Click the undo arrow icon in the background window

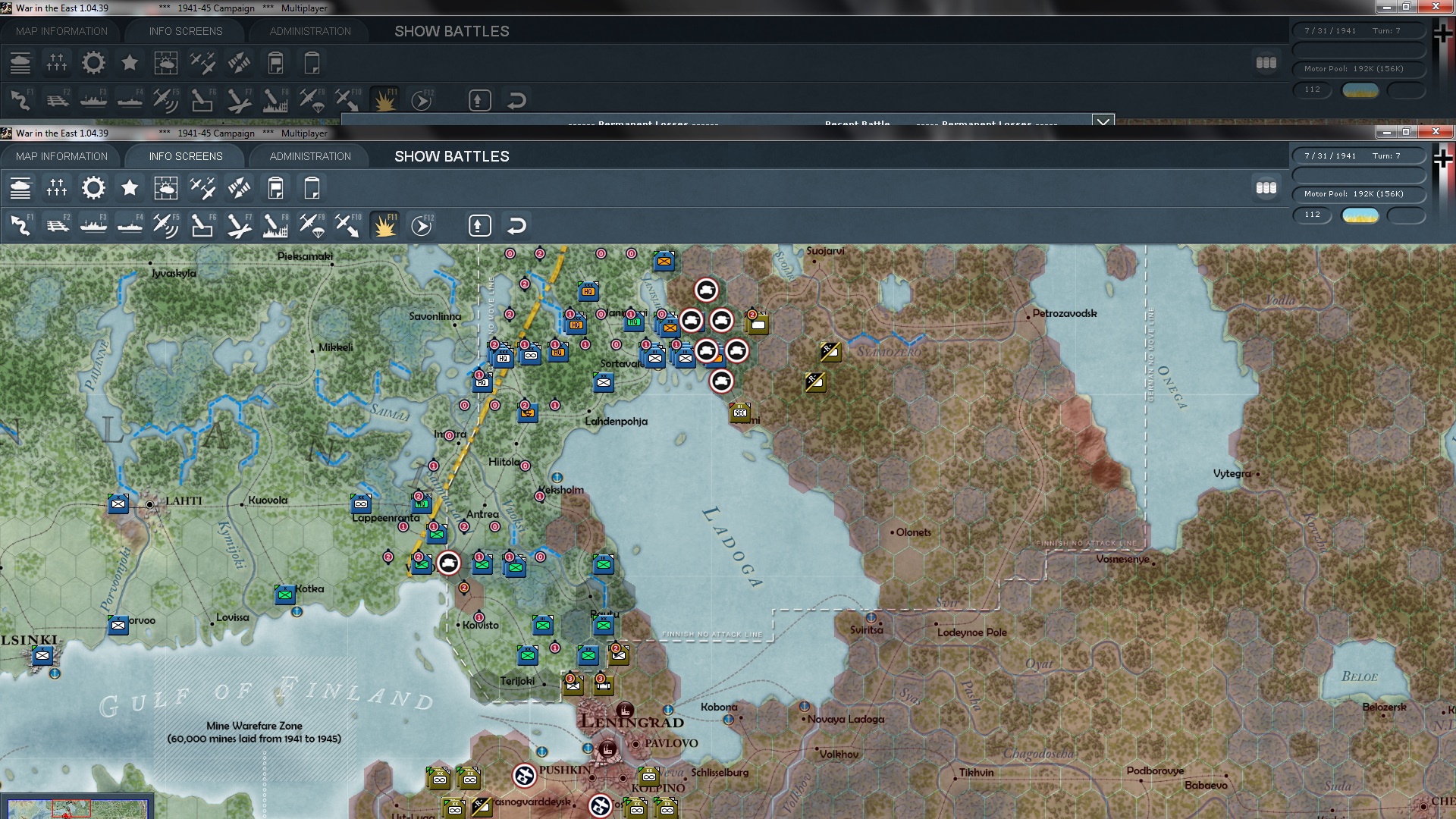pyautogui.click(x=516, y=101)
